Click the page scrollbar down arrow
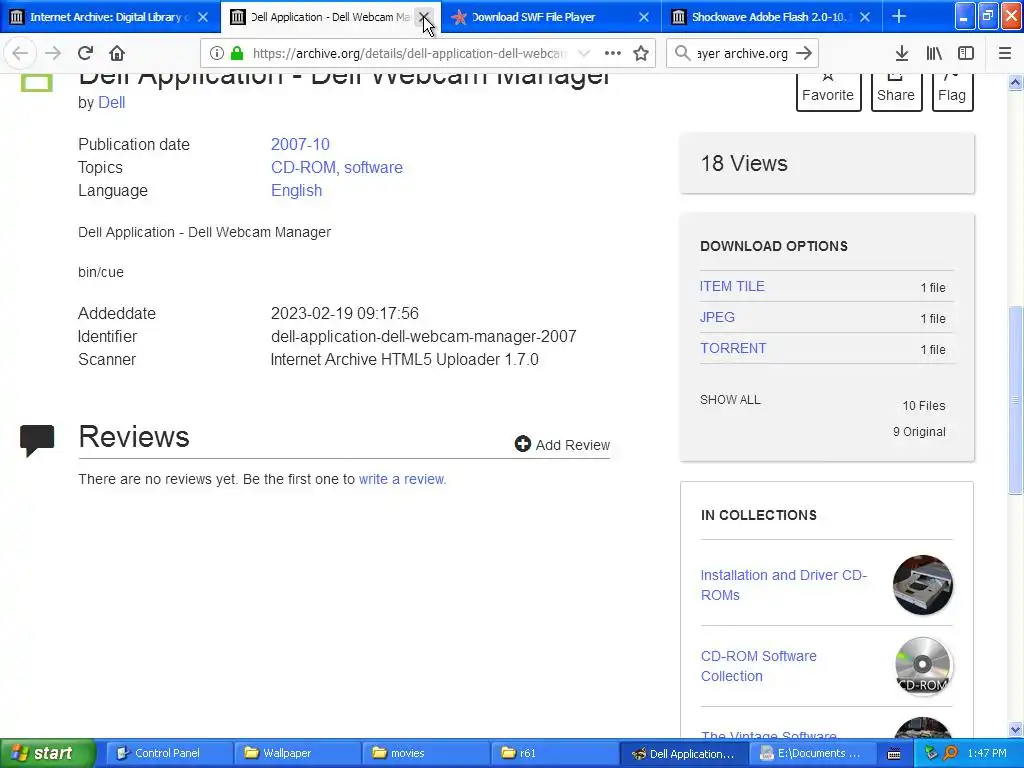The width and height of the screenshot is (1024, 768). [1015, 729]
